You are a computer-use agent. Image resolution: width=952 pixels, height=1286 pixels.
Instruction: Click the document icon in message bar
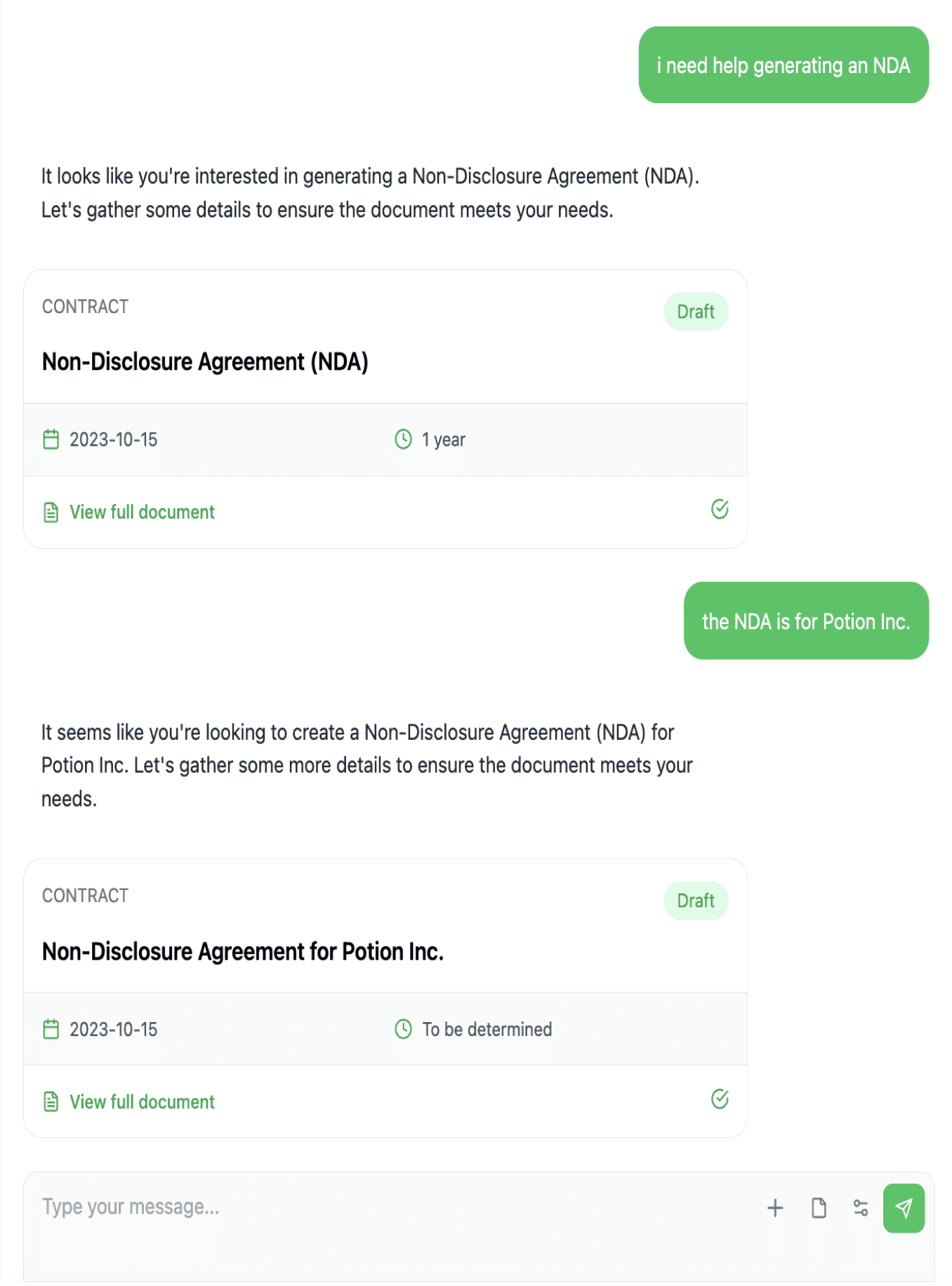coord(818,1207)
